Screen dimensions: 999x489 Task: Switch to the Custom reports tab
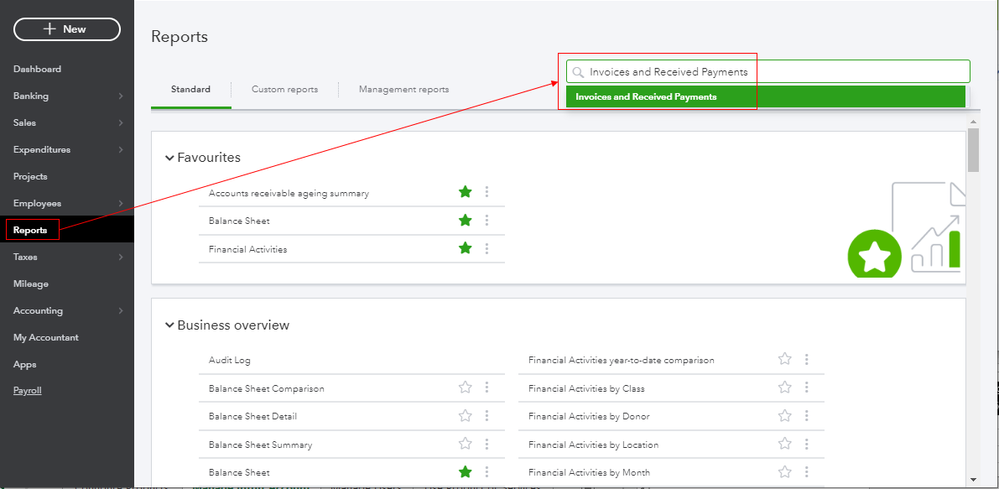tap(285, 89)
